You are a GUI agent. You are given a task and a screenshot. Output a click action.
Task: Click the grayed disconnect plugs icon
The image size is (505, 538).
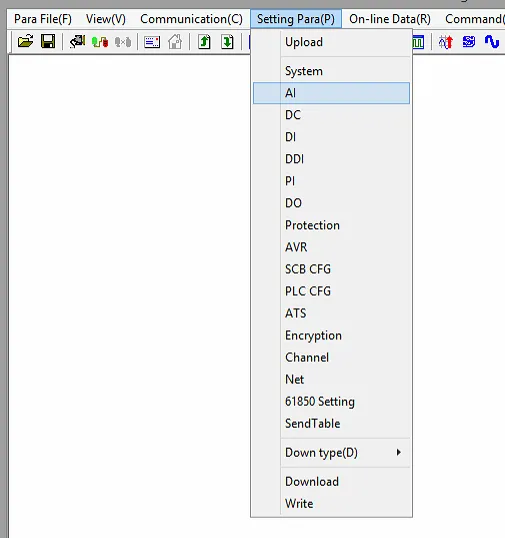point(123,42)
